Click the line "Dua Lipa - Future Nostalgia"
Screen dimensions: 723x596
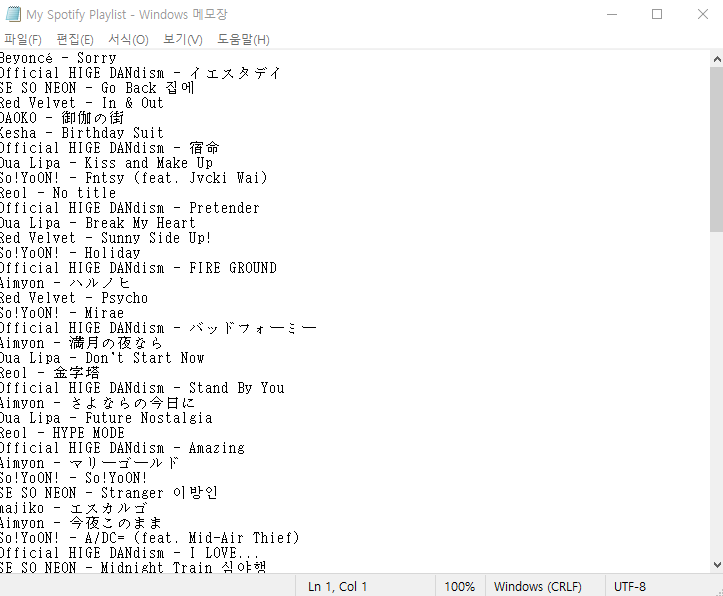pyautogui.click(x=106, y=418)
